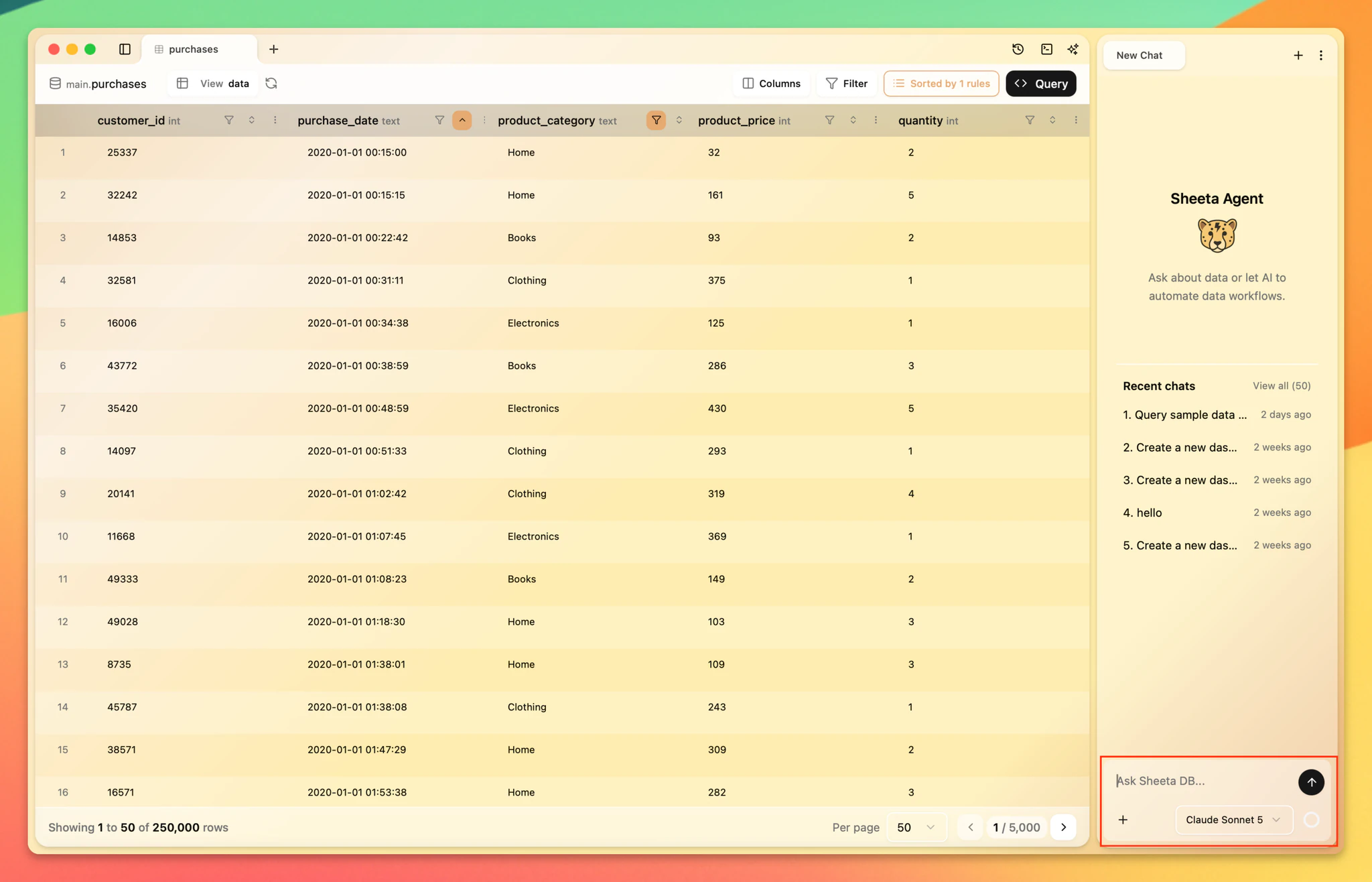The width and height of the screenshot is (1372, 882).
Task: Focus the Ask Sheeta DB input
Action: (x=1204, y=781)
